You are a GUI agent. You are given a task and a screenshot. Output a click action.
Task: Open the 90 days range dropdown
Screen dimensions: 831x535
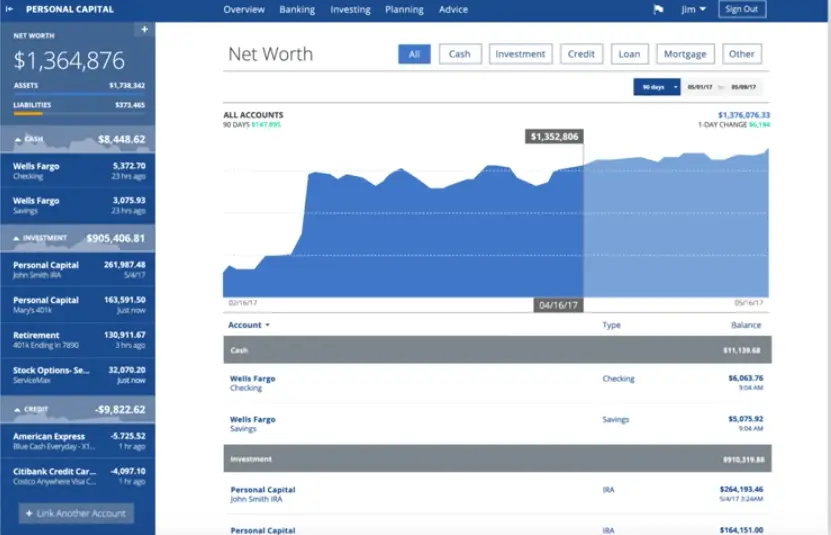675,88
